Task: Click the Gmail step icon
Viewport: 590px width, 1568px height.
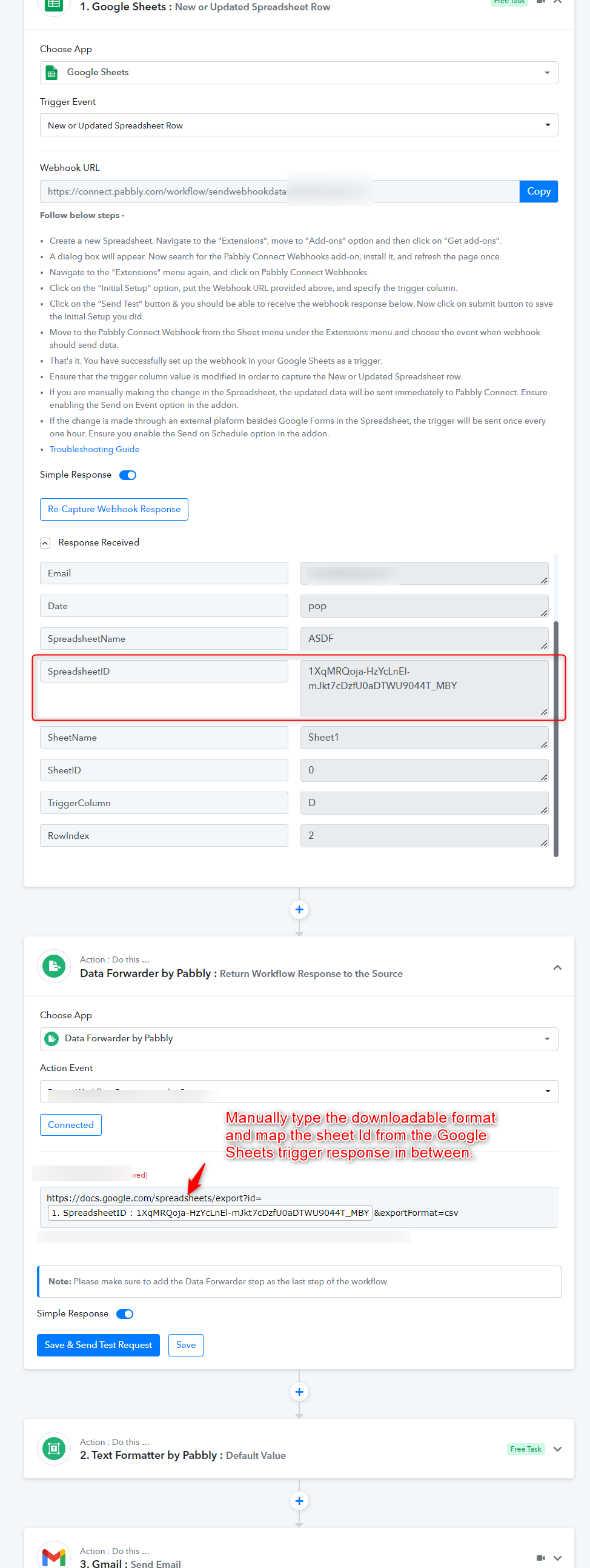Action: tap(53, 1556)
